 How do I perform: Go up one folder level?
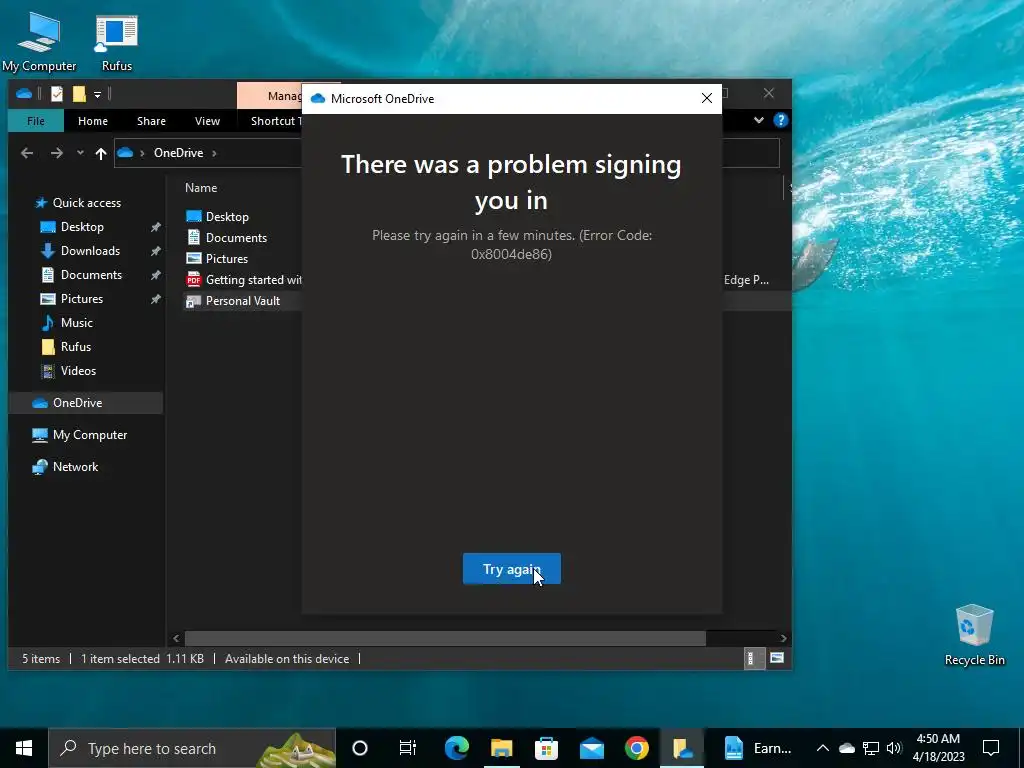pyautogui.click(x=101, y=153)
